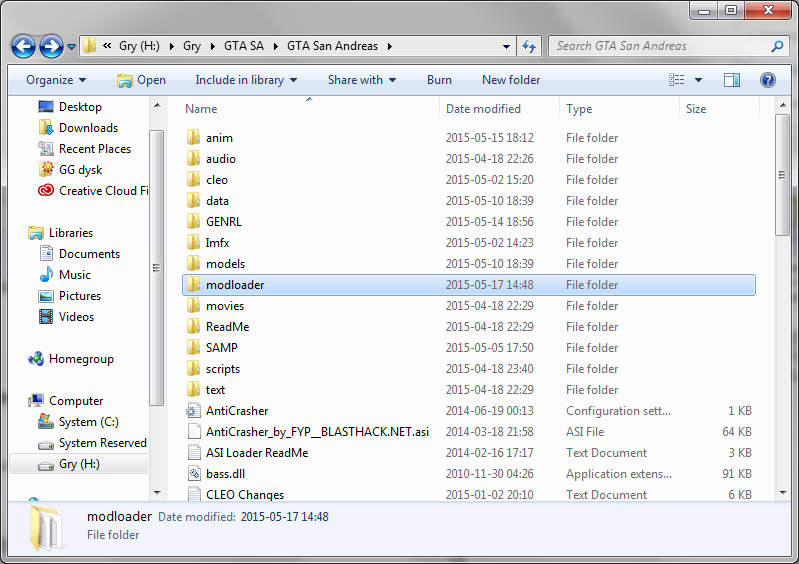Select the modloader folder icon

click(193, 284)
